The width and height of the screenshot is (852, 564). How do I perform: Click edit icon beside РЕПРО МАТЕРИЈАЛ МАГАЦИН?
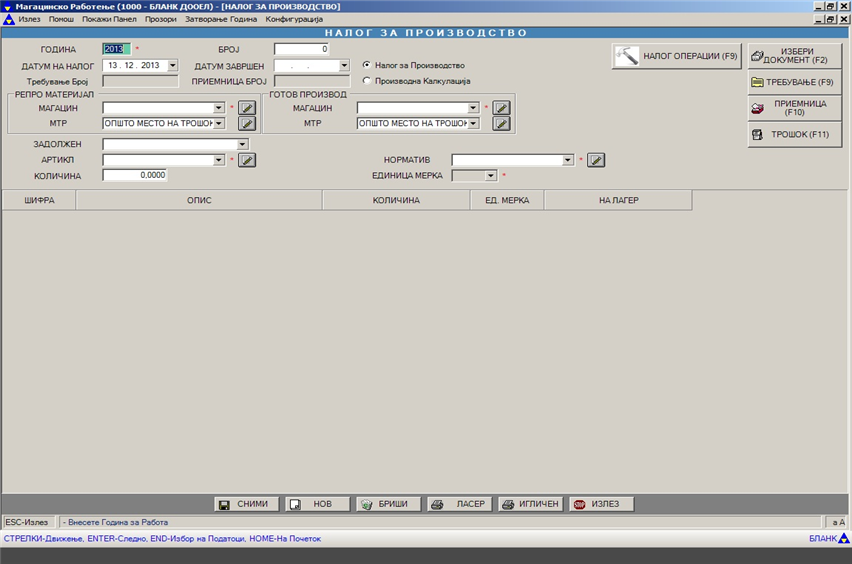[x=247, y=108]
